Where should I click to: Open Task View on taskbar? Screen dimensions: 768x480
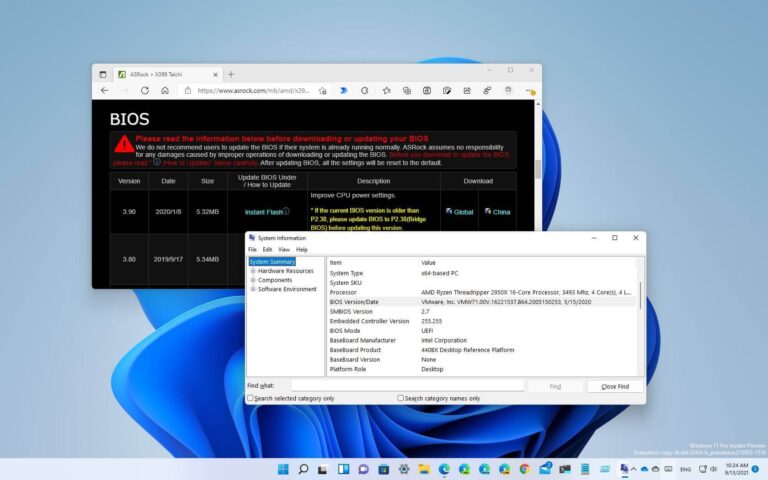tap(323, 469)
